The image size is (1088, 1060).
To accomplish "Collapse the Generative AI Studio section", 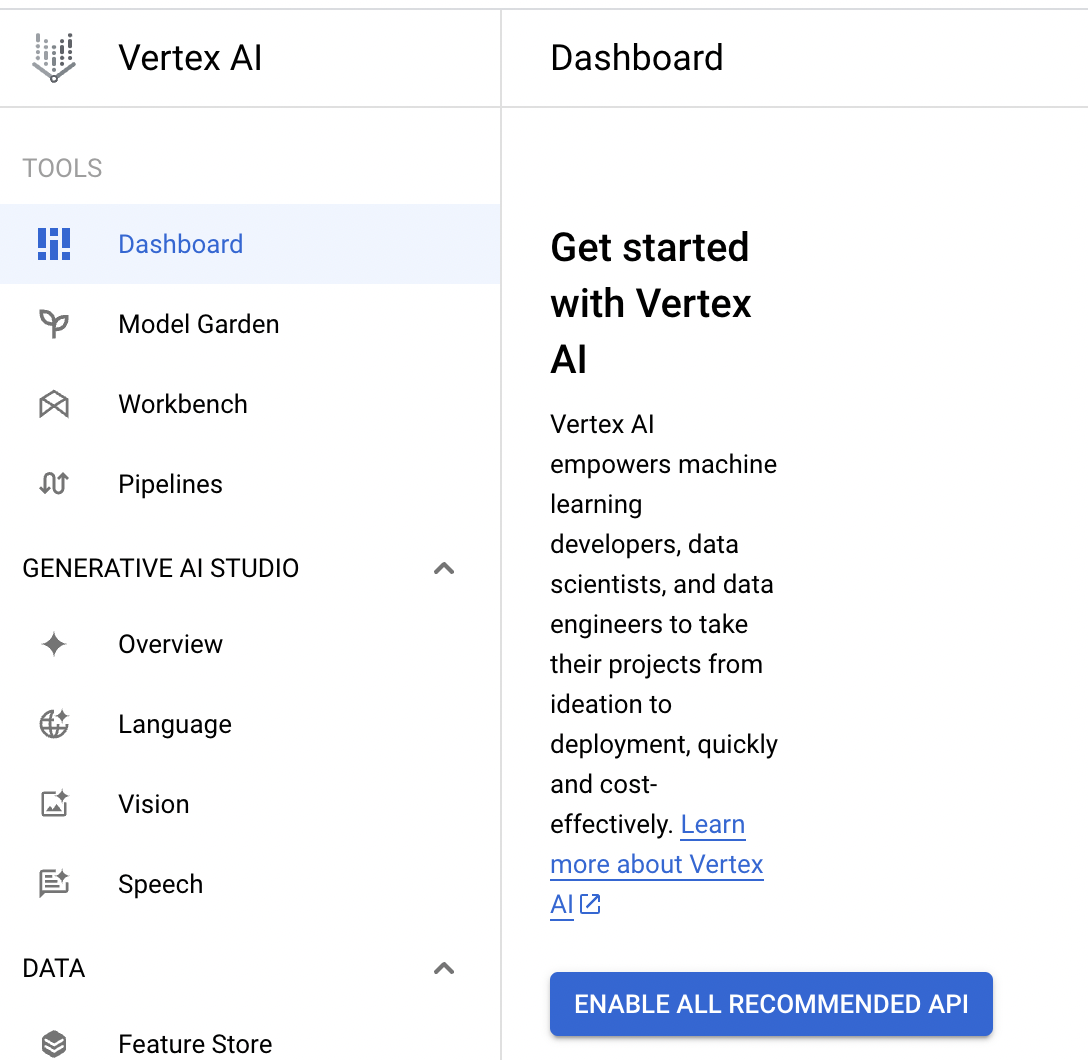I will tap(444, 568).
